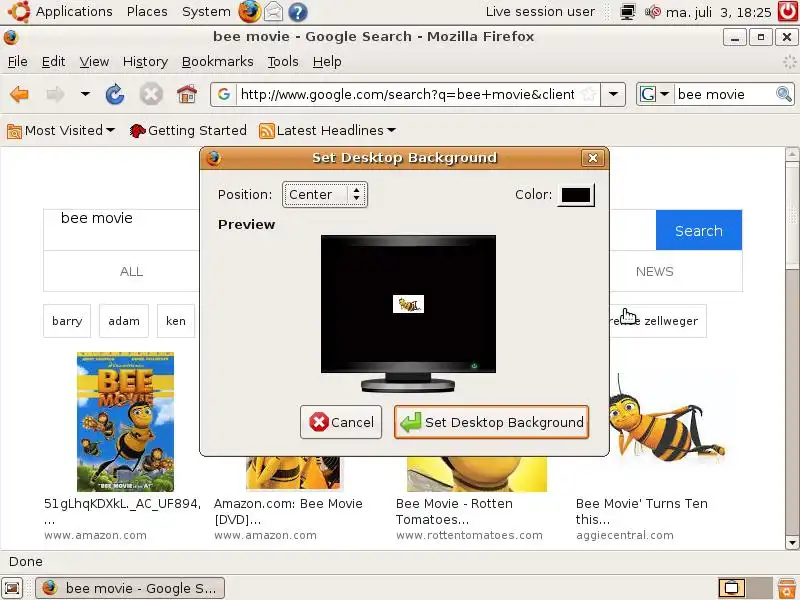
Task: Click the trash icon in bottom panel
Action: pos(788,588)
